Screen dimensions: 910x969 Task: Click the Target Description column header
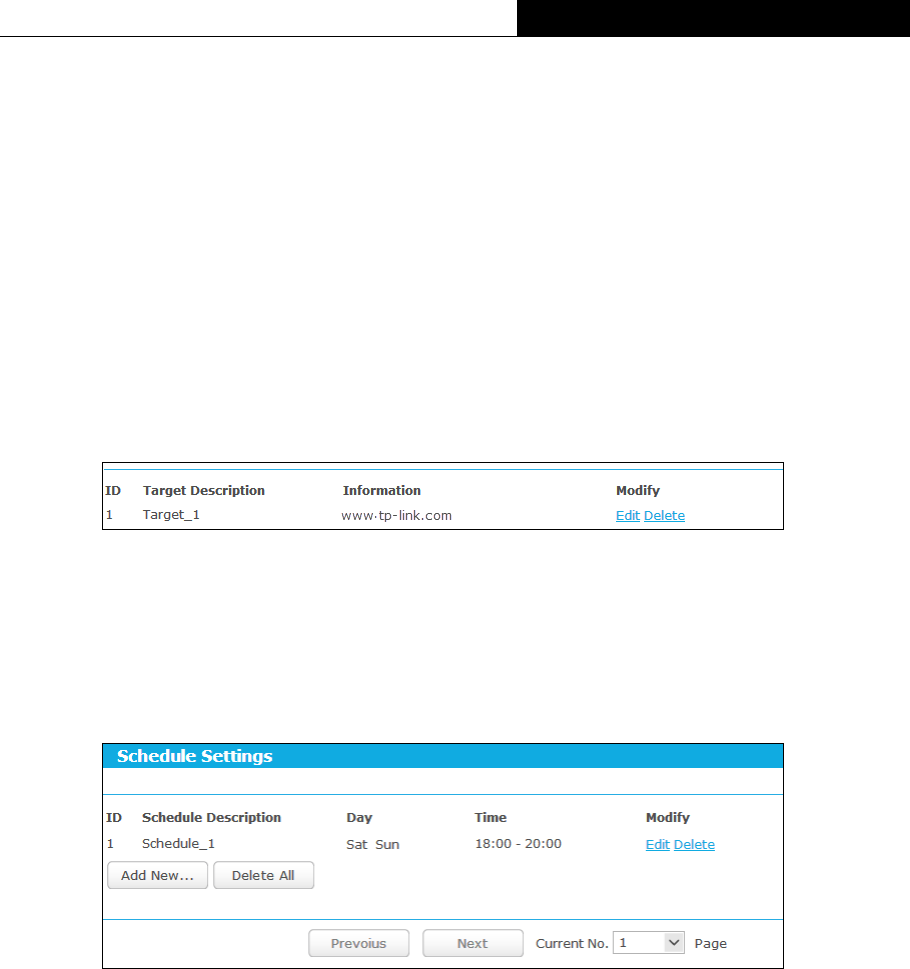tap(204, 490)
